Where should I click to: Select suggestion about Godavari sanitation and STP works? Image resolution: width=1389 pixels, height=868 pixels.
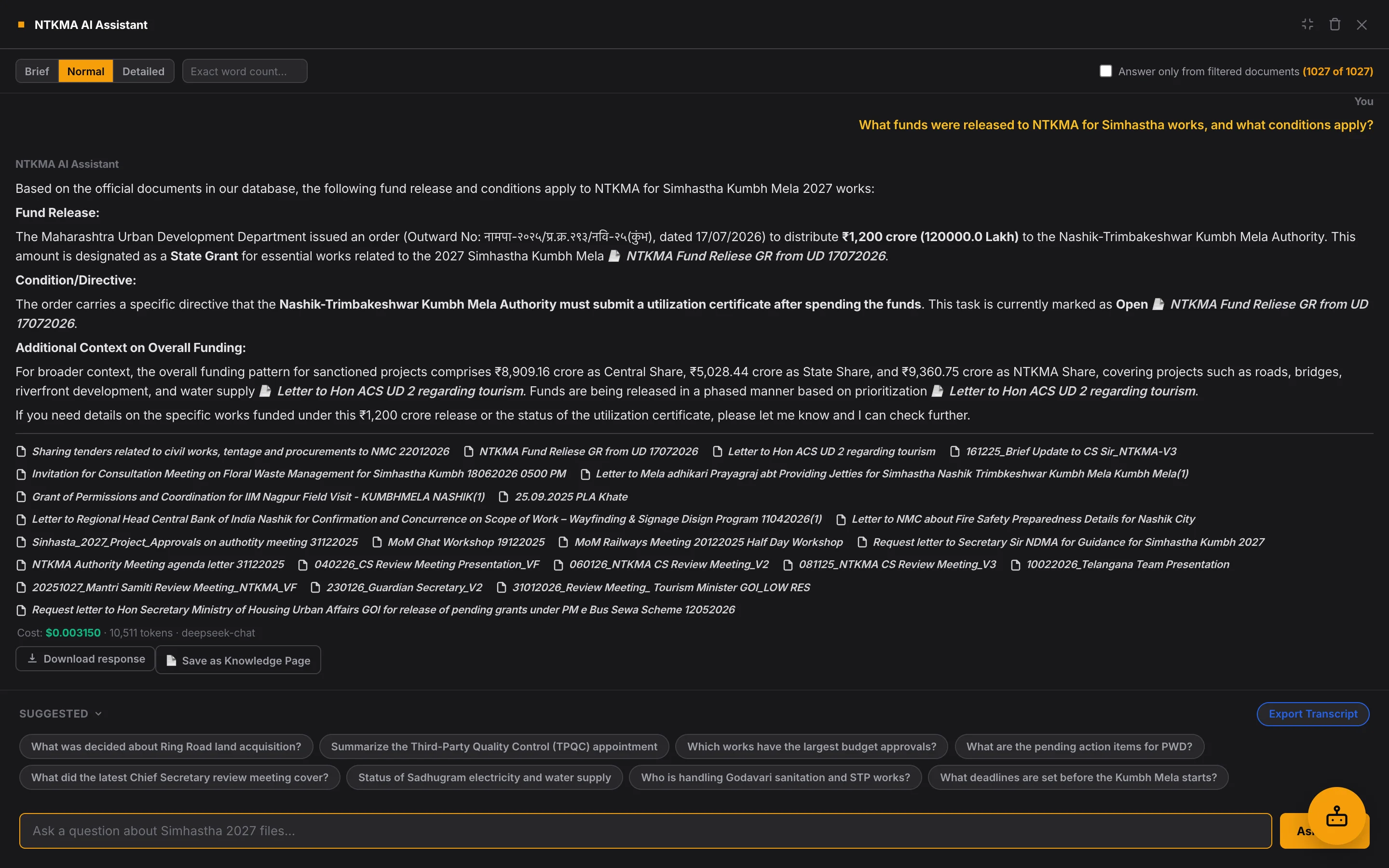tap(776, 777)
